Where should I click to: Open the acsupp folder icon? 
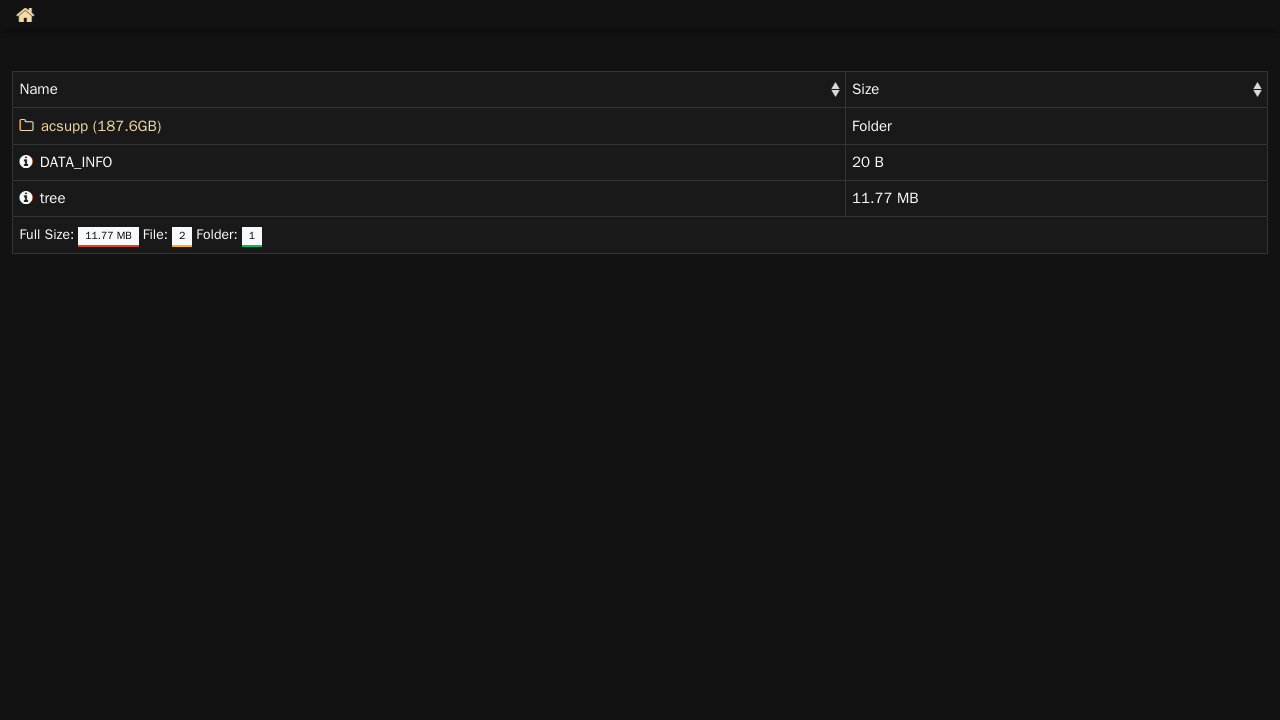(x=27, y=126)
